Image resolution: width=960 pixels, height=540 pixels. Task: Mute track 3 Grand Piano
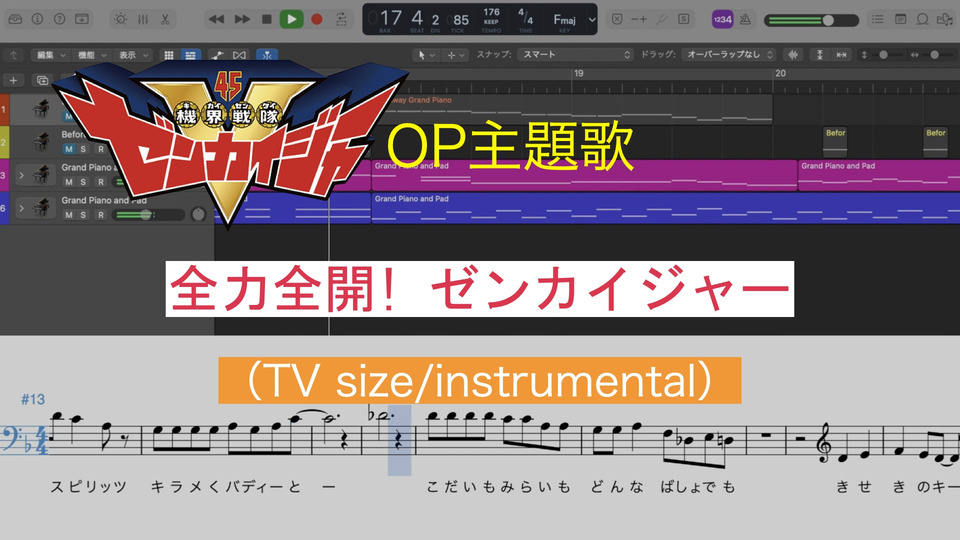coord(69,182)
